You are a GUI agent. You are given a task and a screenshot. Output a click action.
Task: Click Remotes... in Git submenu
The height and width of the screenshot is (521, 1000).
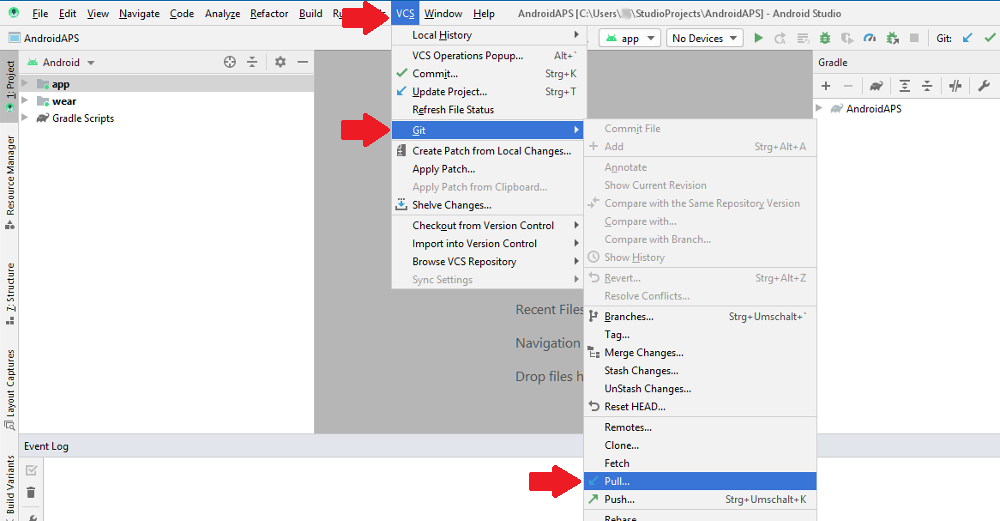[700, 427]
